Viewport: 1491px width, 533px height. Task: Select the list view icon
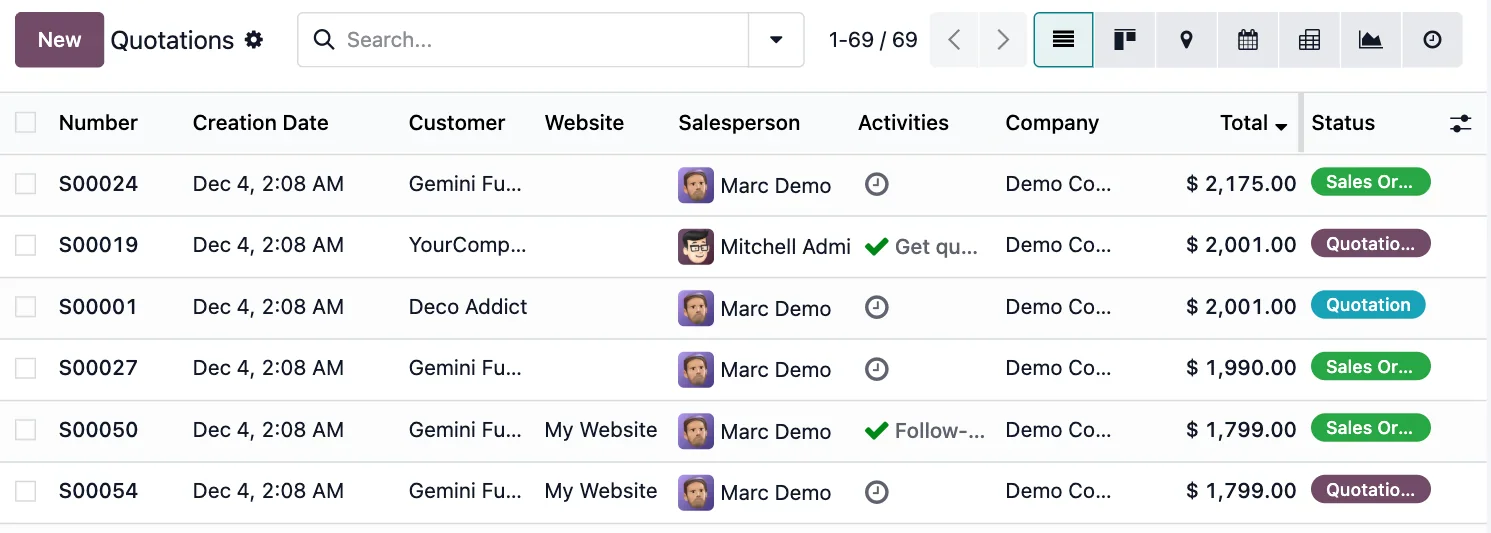click(1063, 40)
